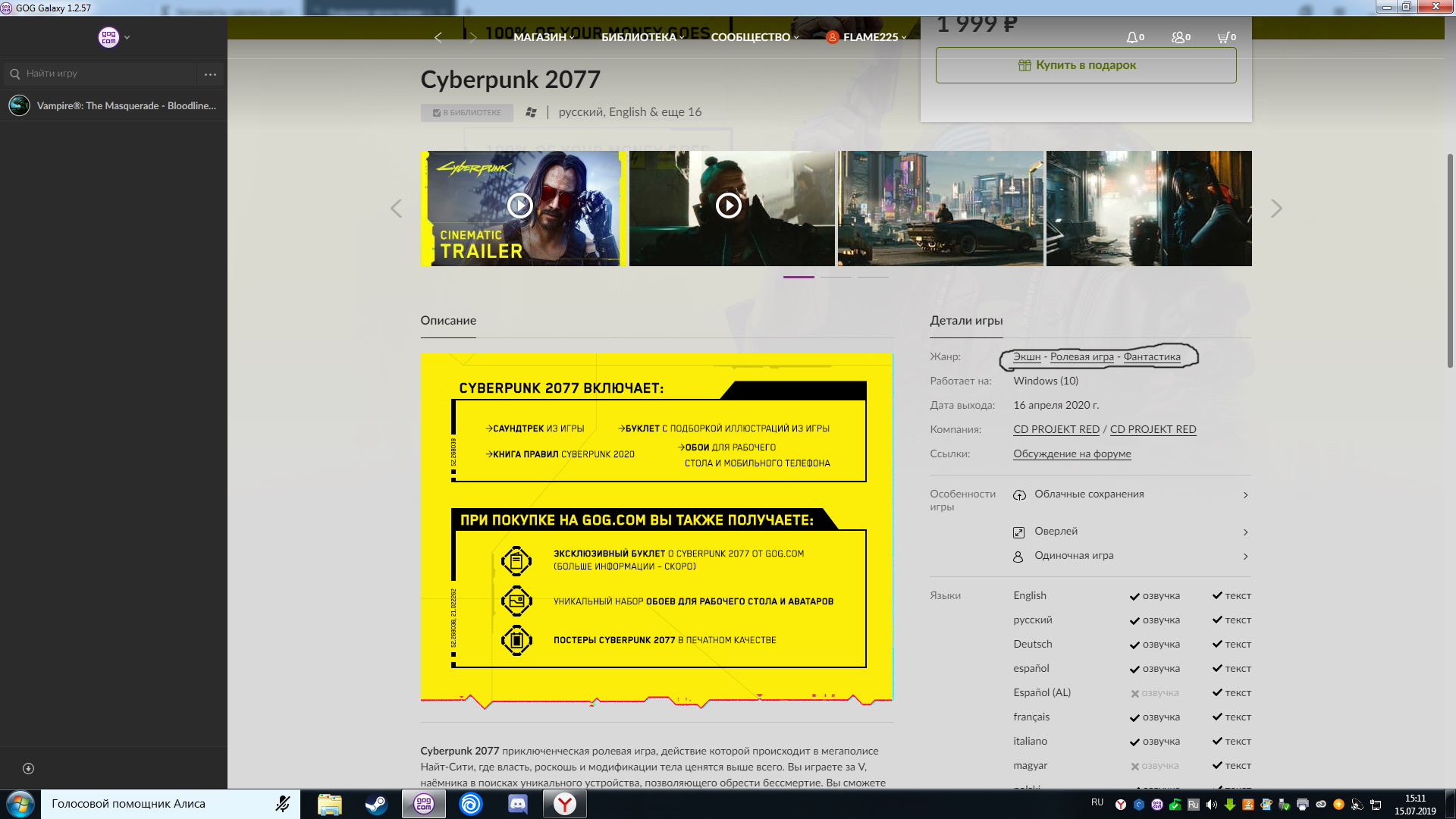Screen dimensions: 1456x819
Task: Open File Explorer from taskbar
Action: tap(329, 804)
